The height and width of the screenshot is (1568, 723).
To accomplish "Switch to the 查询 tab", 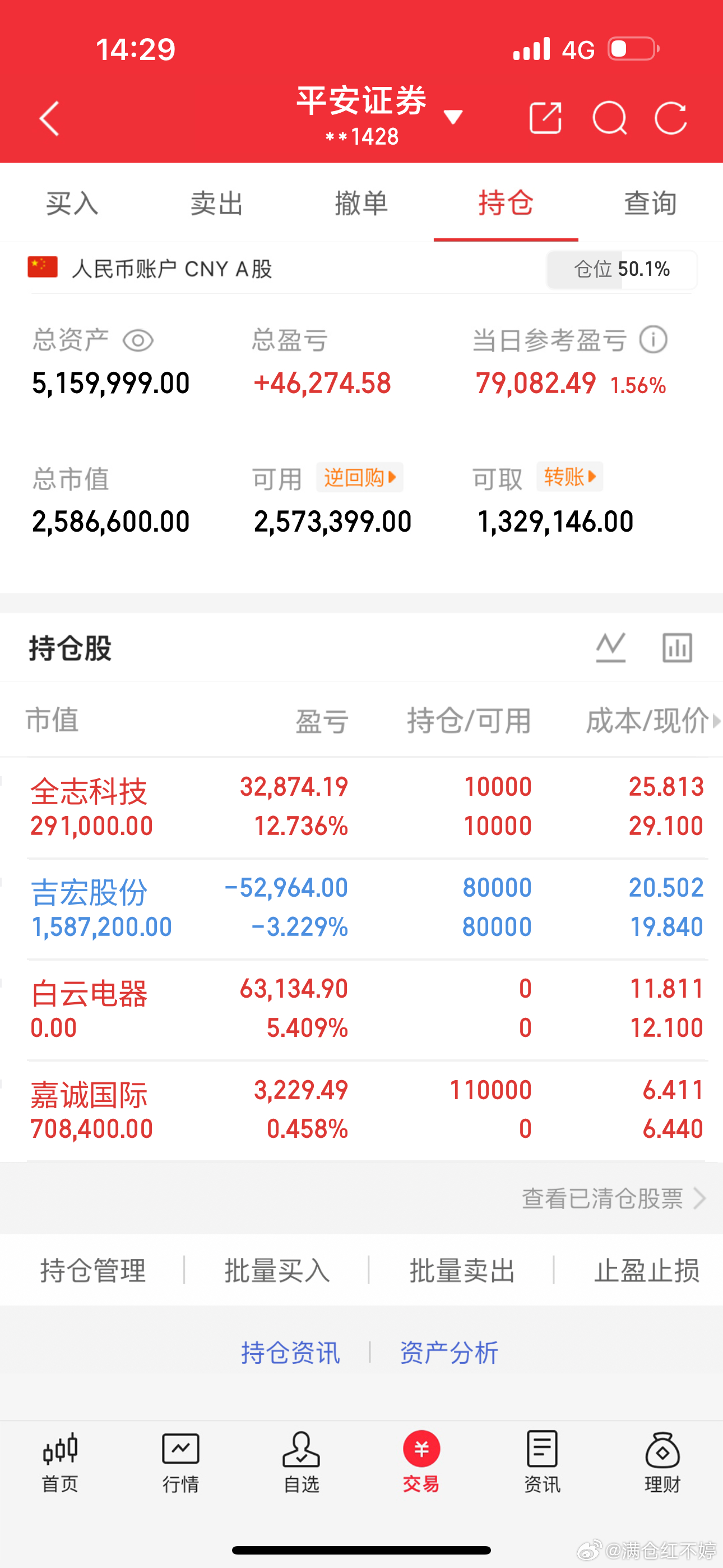I will [651, 202].
